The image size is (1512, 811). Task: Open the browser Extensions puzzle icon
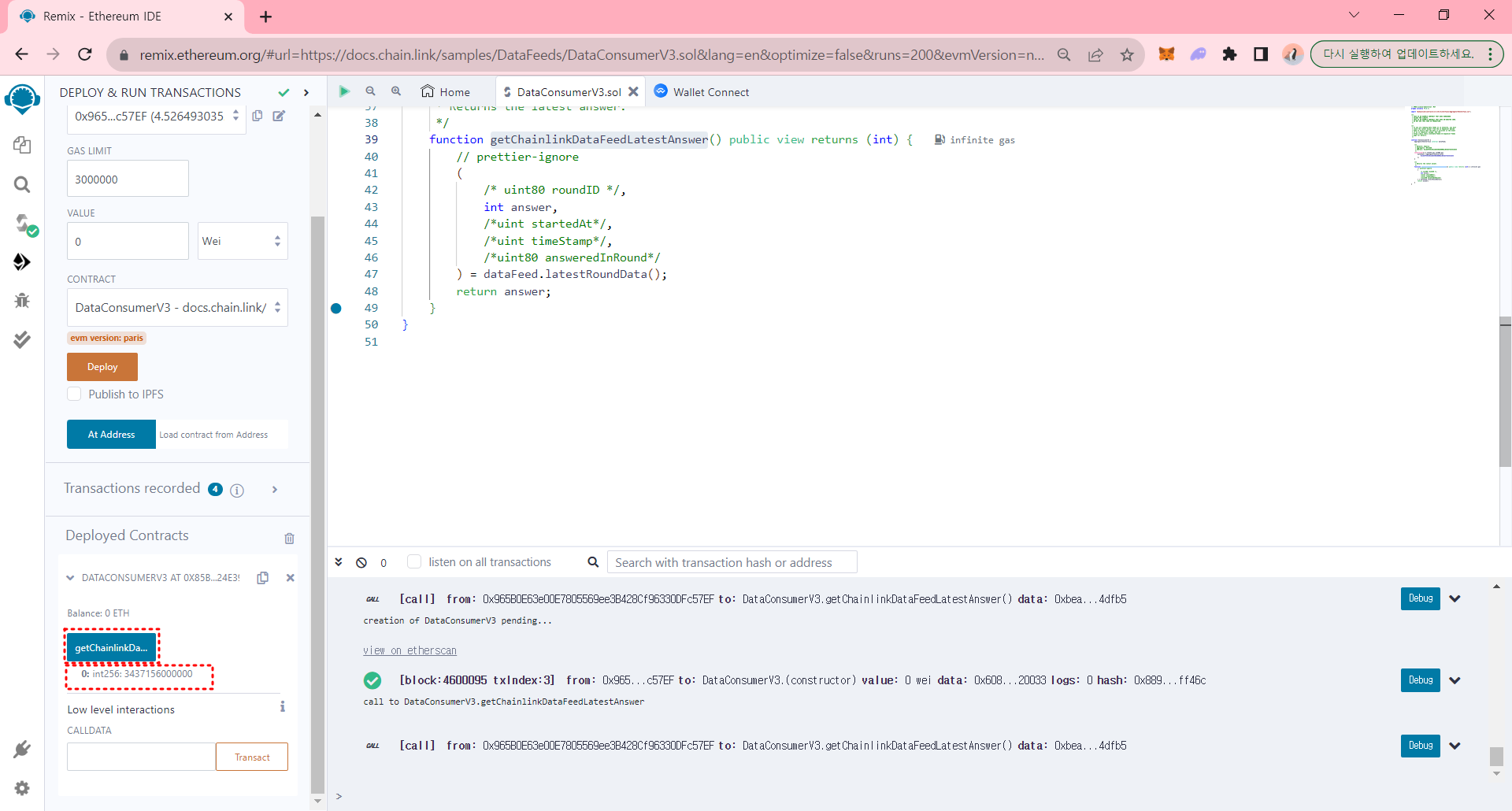pos(1229,54)
